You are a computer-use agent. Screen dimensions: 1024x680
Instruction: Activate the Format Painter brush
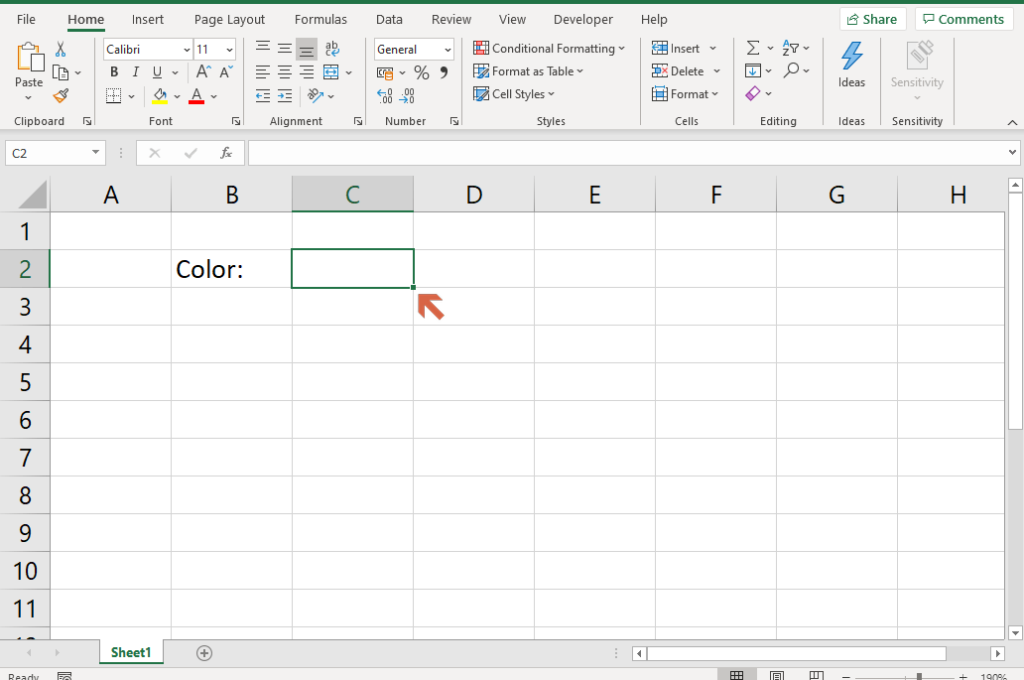[x=61, y=96]
